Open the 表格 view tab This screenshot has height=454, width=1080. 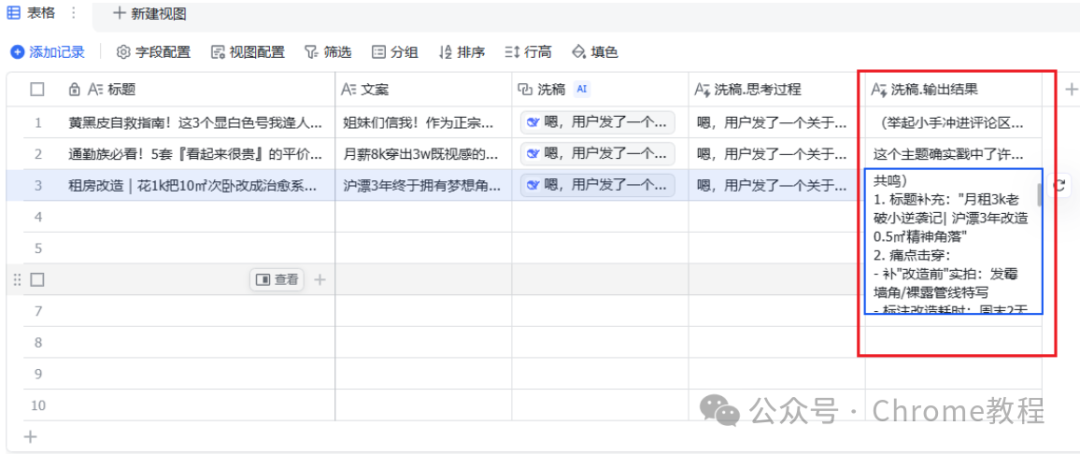coord(32,13)
